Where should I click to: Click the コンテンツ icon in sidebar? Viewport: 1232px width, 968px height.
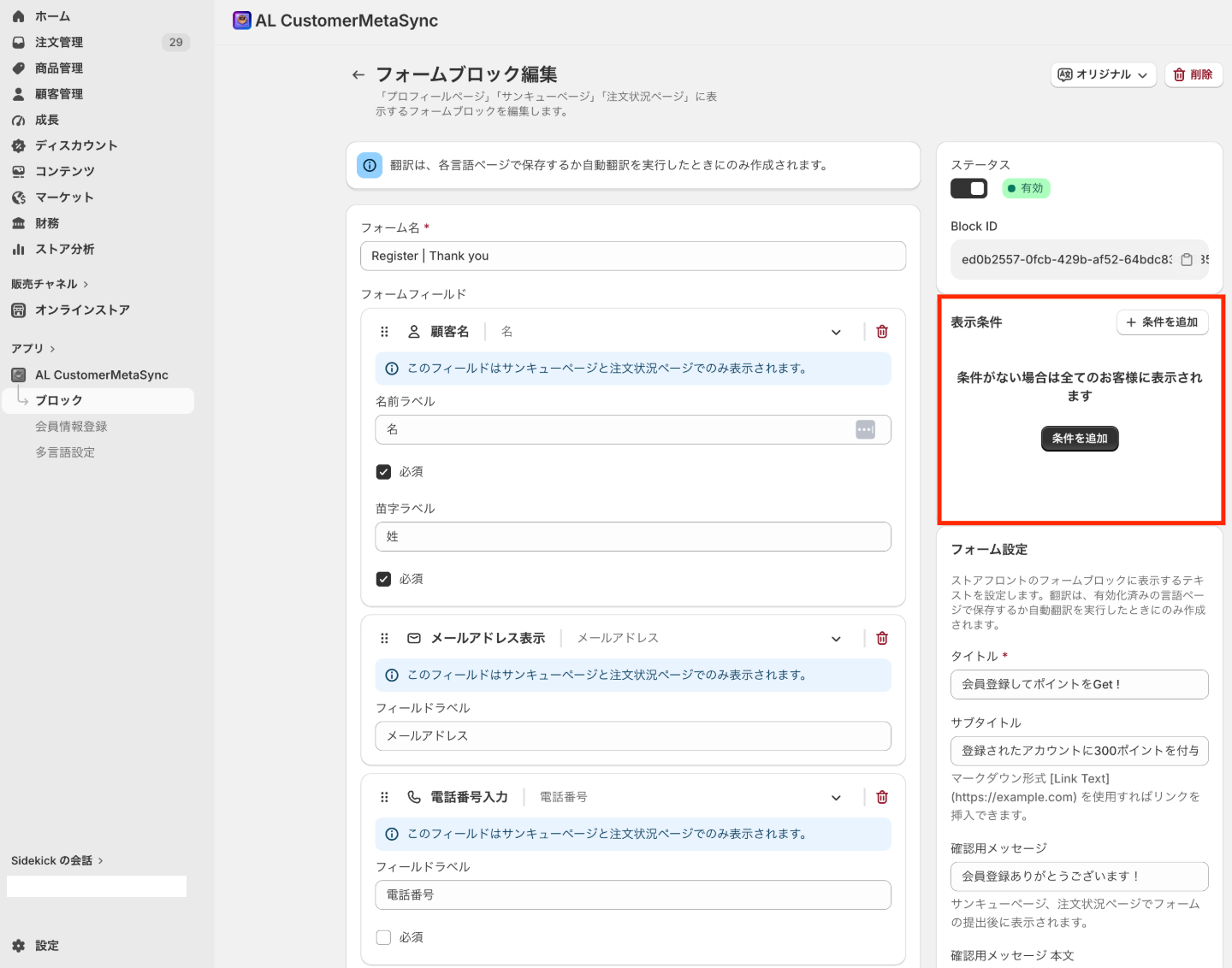19,172
